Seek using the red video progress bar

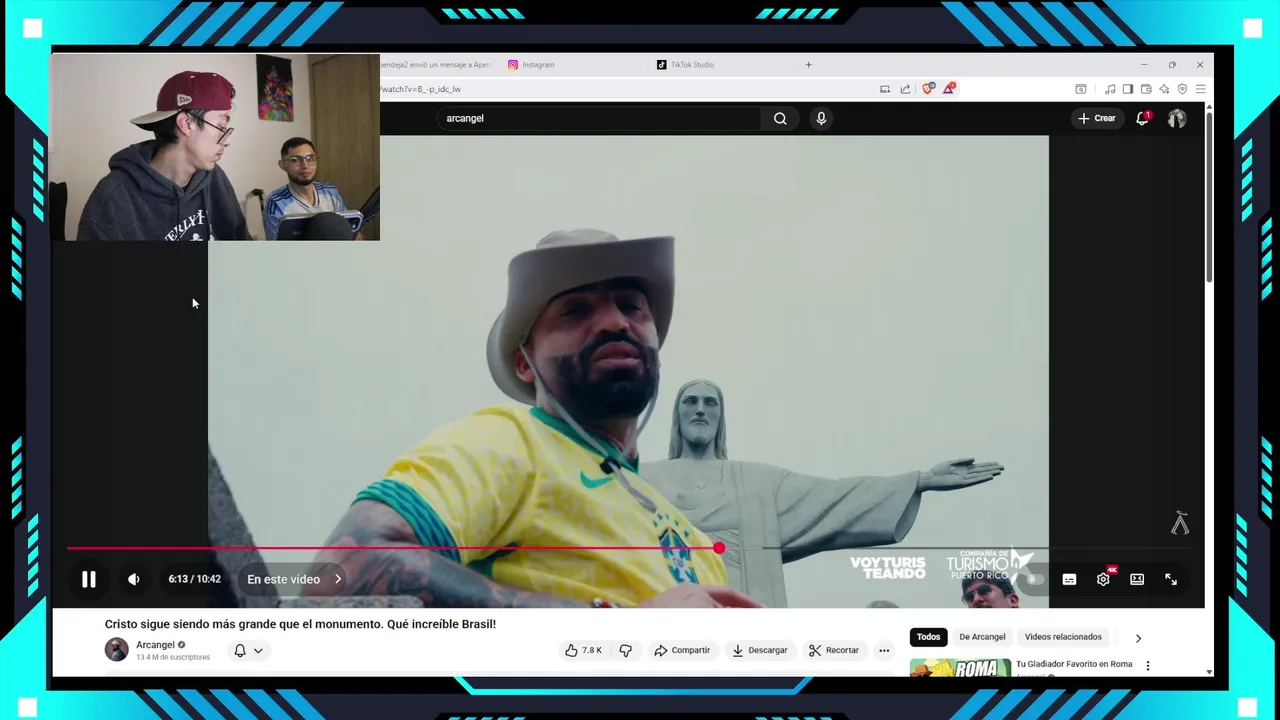(x=627, y=548)
